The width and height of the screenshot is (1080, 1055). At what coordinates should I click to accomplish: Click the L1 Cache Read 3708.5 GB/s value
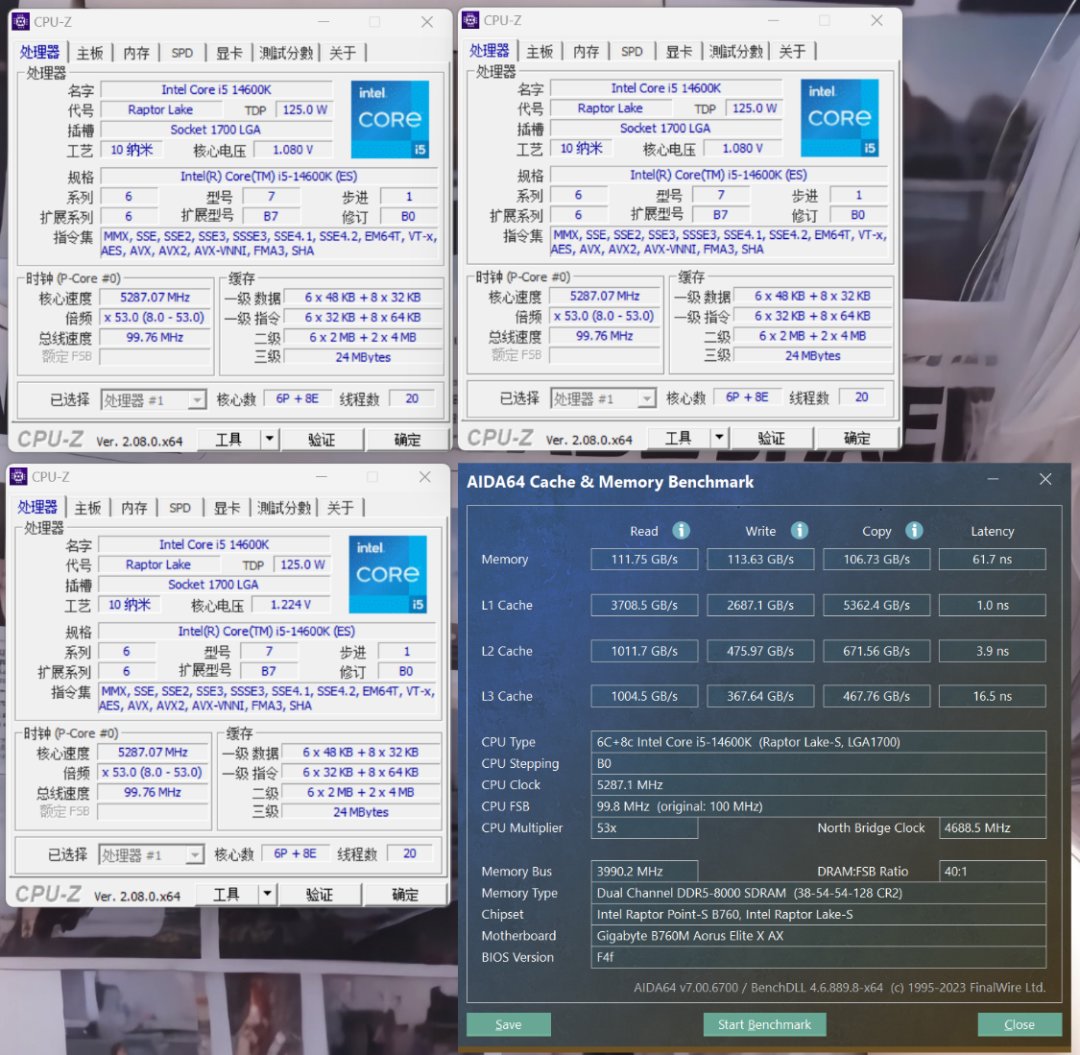(x=644, y=605)
